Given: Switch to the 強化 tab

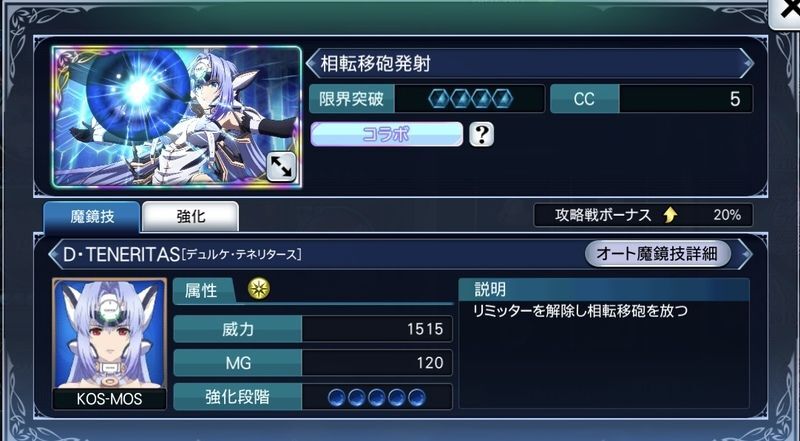Looking at the screenshot, I should [x=190, y=216].
